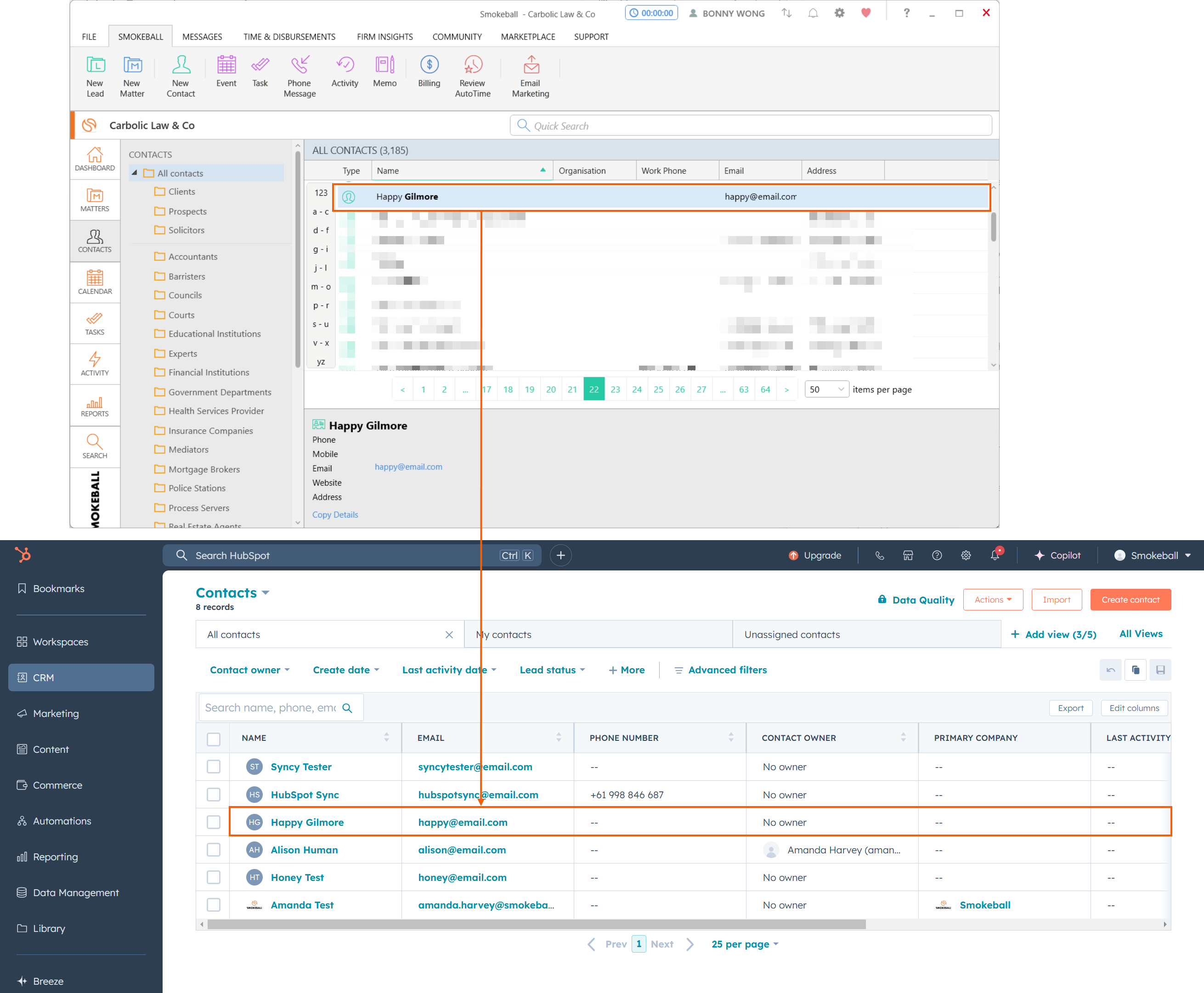Tick the checkbox for Syncy Tester
1204x993 pixels.
pyautogui.click(x=213, y=767)
